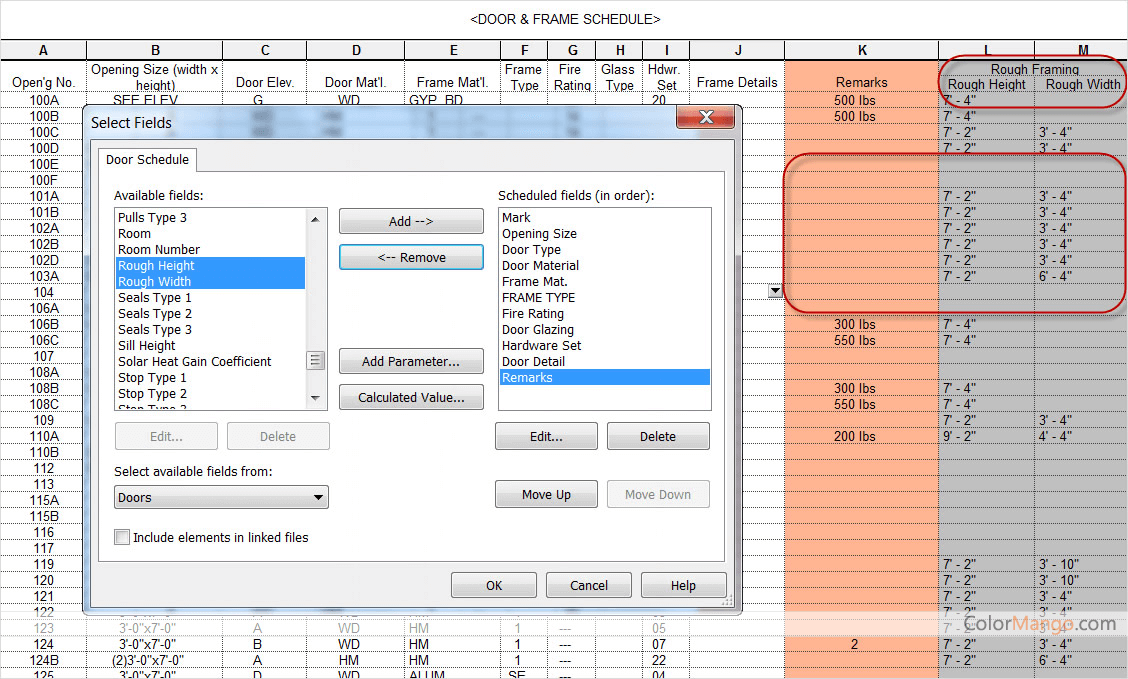1128x679 pixels.
Task: Choose Fire Rating in Scheduled fields
Action: tap(533, 314)
